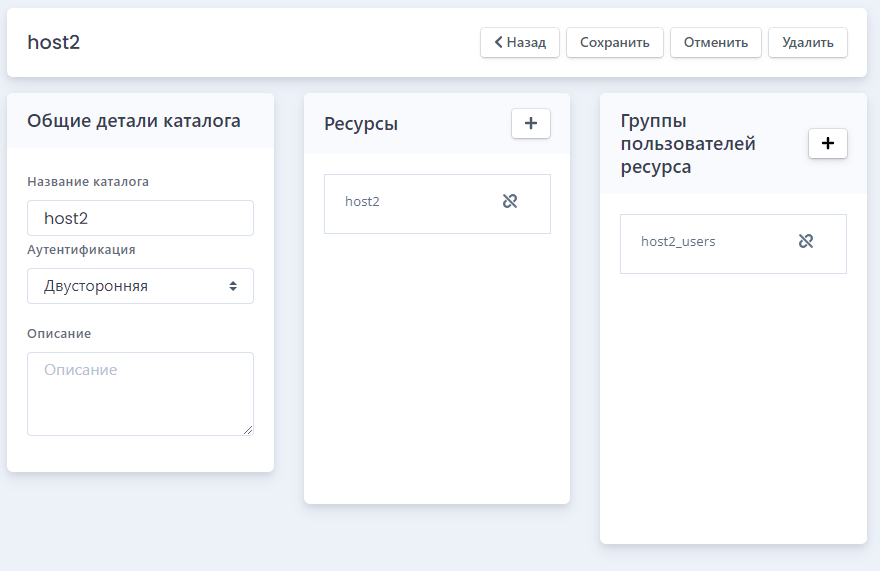880x571 pixels.
Task: Click the Описание label above textarea
Action: (59, 334)
